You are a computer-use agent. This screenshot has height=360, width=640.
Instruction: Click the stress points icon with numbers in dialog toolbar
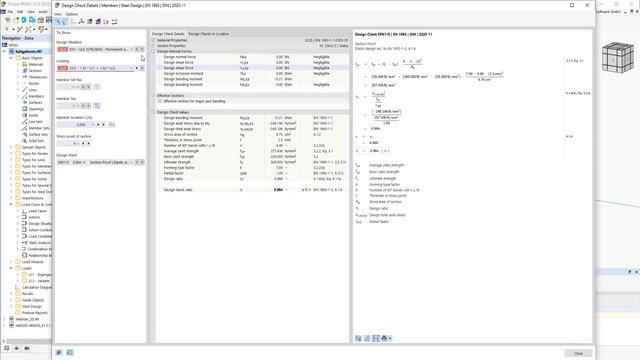pos(106,22)
